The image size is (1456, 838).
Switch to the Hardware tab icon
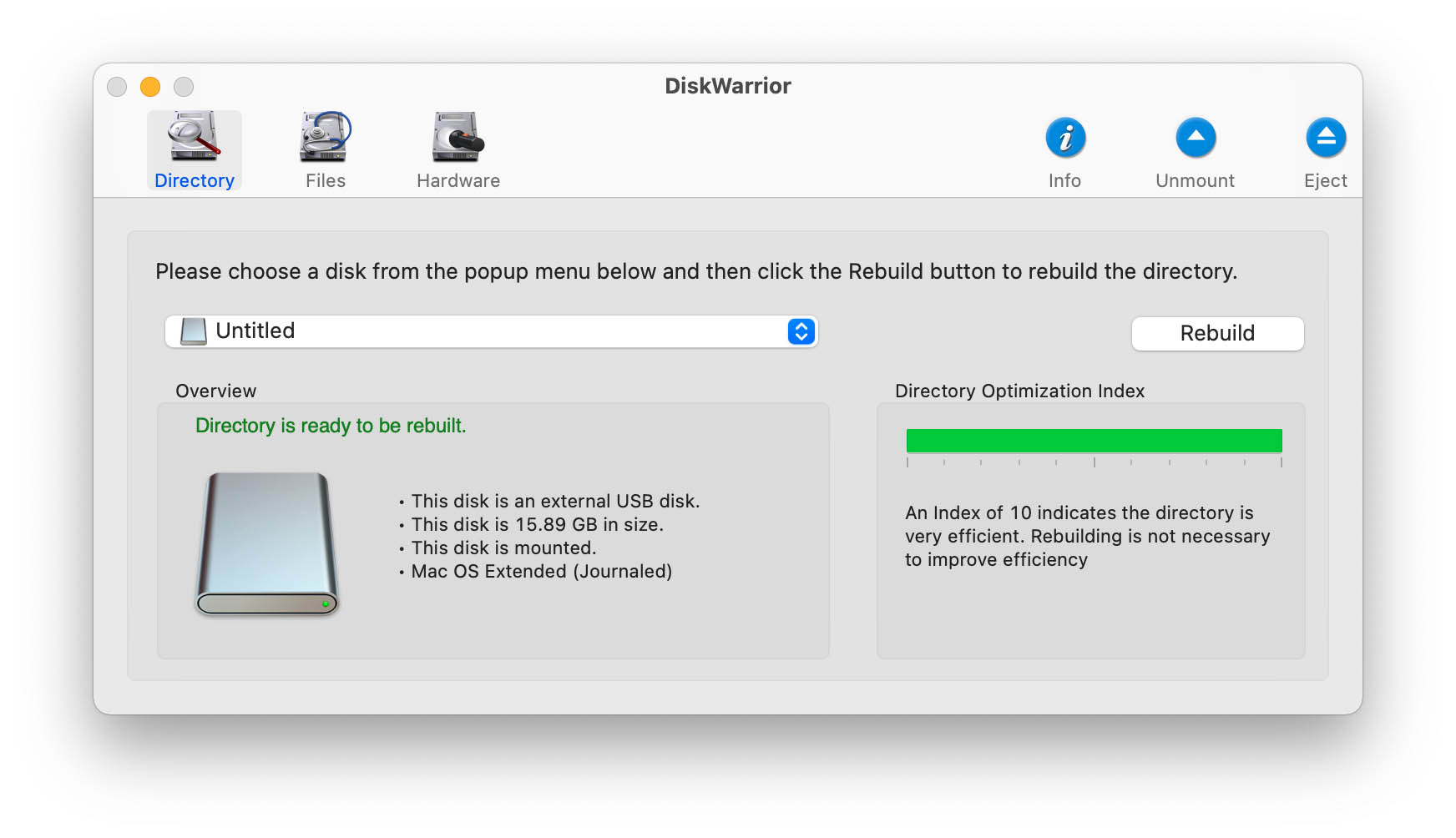(x=458, y=137)
